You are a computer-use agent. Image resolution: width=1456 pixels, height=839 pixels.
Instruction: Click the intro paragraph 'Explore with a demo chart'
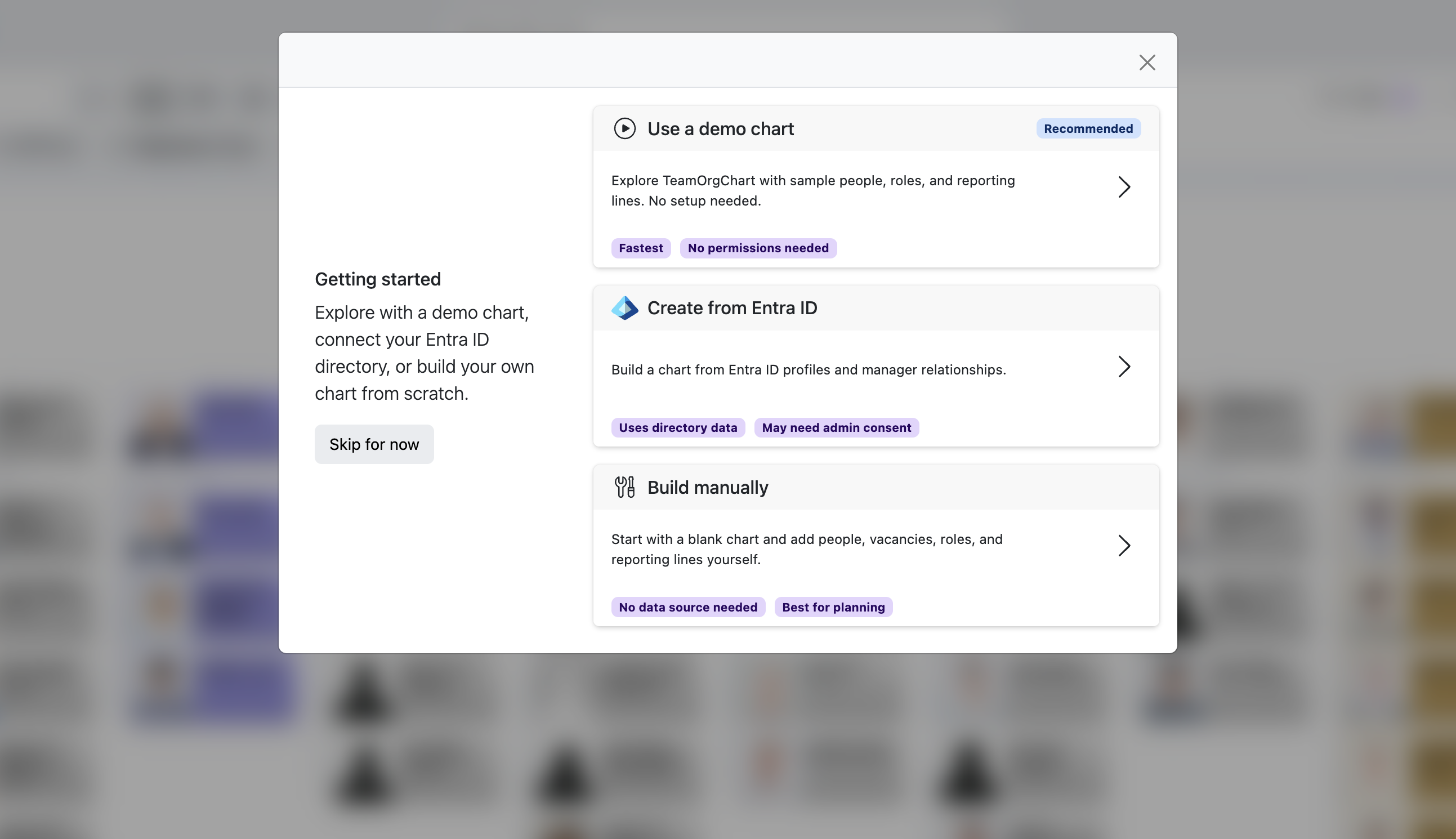click(x=425, y=352)
